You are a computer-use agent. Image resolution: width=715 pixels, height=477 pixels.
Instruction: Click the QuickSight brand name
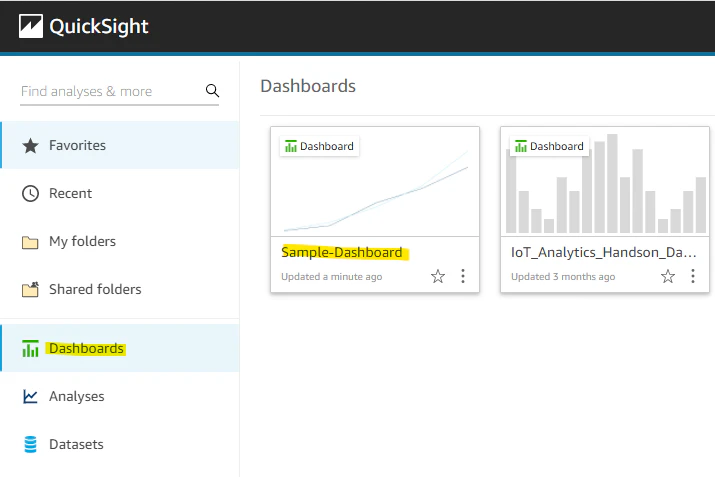[99, 26]
